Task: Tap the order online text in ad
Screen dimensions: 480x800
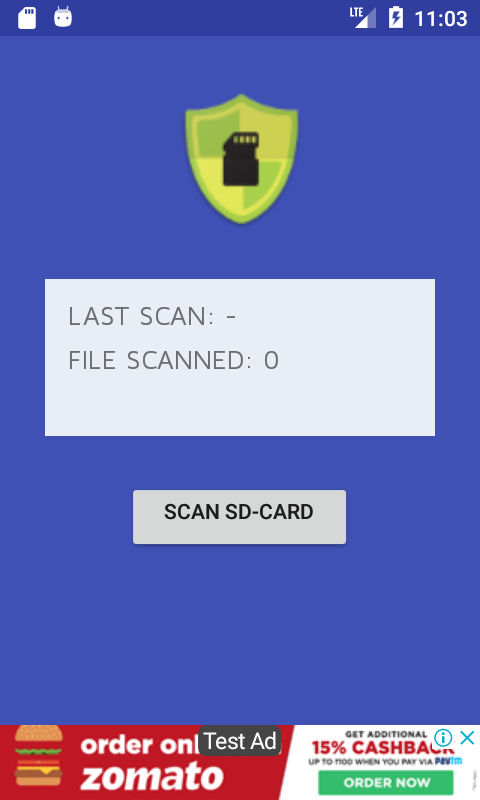Action: pyautogui.click(x=140, y=745)
